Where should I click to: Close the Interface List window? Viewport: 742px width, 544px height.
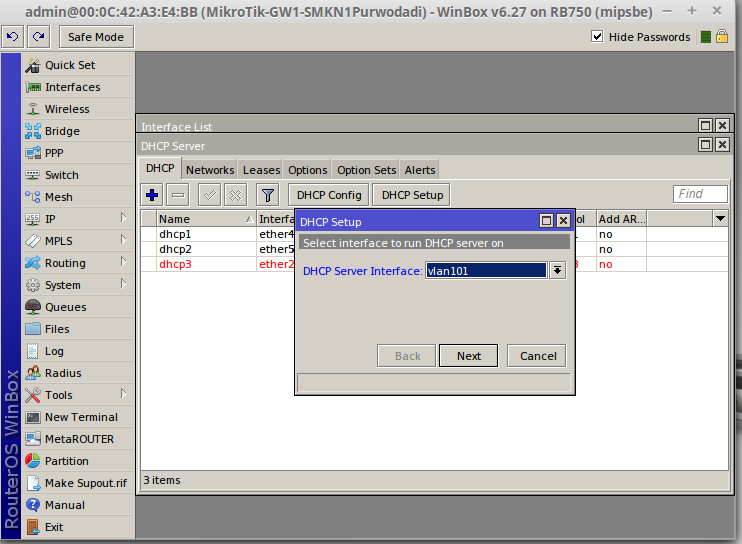tap(722, 125)
